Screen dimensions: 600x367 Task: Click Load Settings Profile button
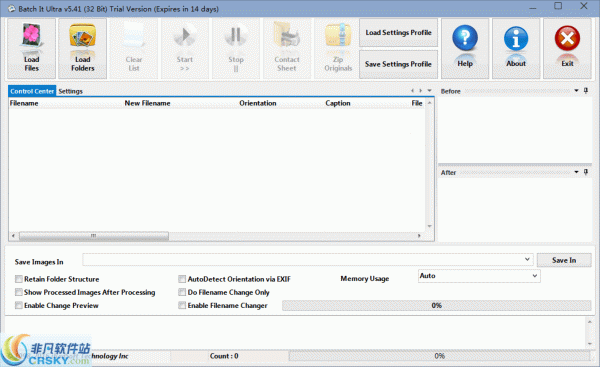398,33
